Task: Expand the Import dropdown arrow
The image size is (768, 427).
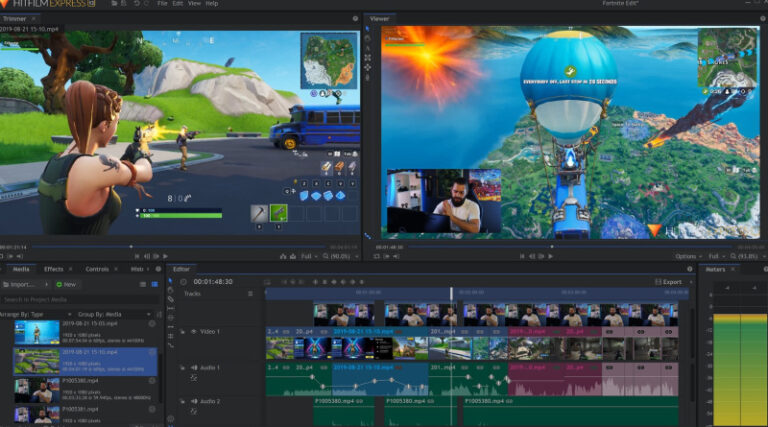Action: (47, 285)
